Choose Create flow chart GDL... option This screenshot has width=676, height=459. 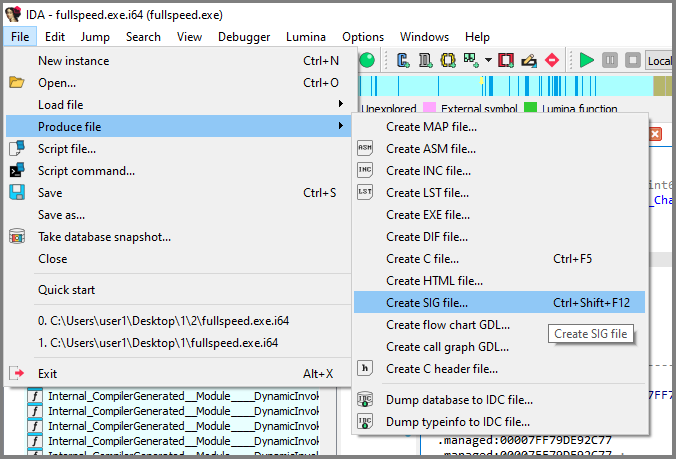pos(499,325)
